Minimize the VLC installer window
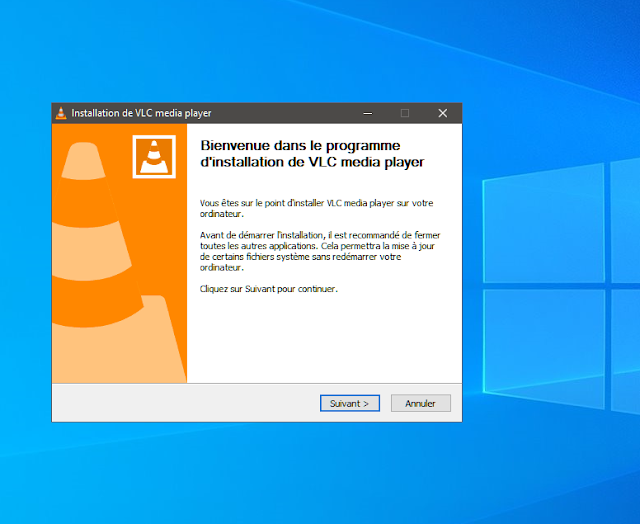 [x=368, y=113]
